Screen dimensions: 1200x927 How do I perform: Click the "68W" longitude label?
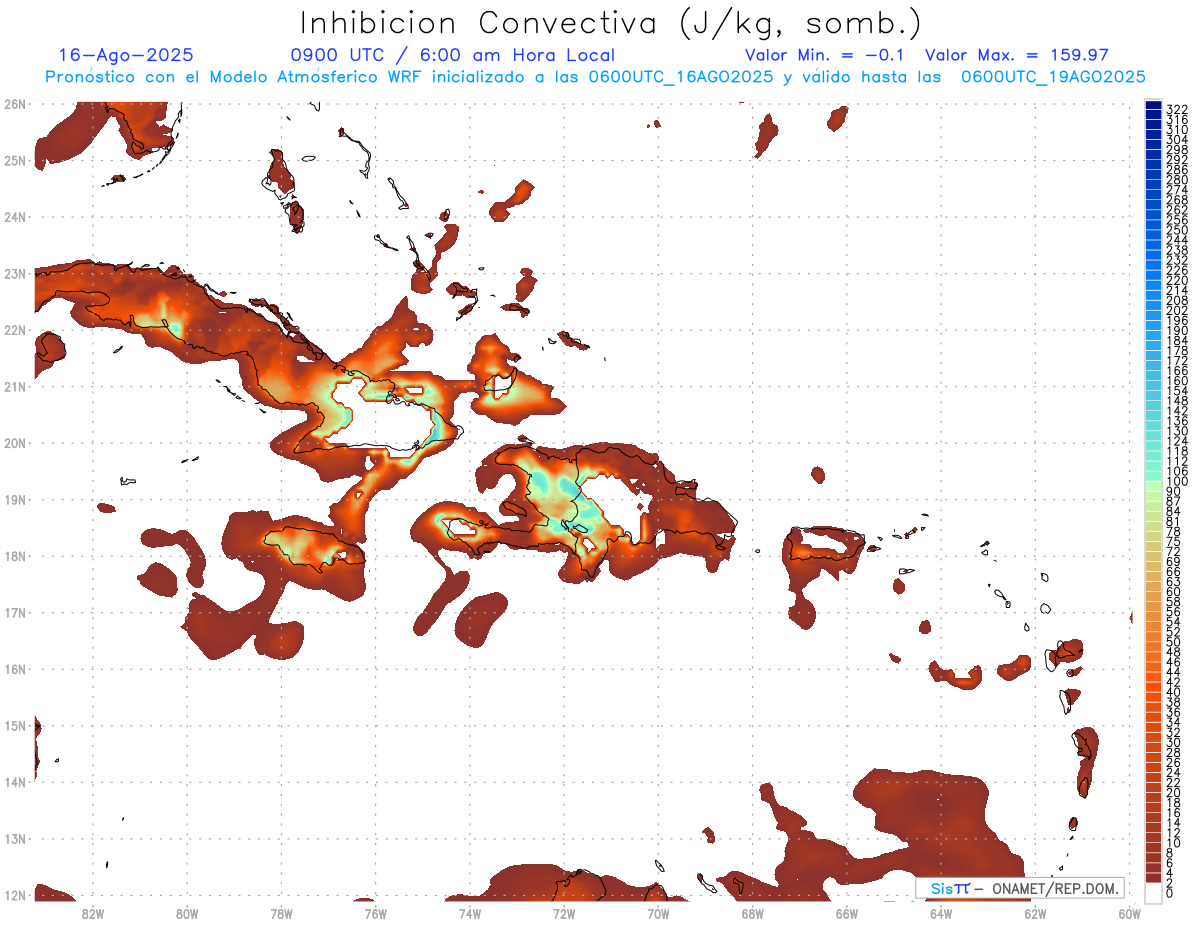click(752, 913)
